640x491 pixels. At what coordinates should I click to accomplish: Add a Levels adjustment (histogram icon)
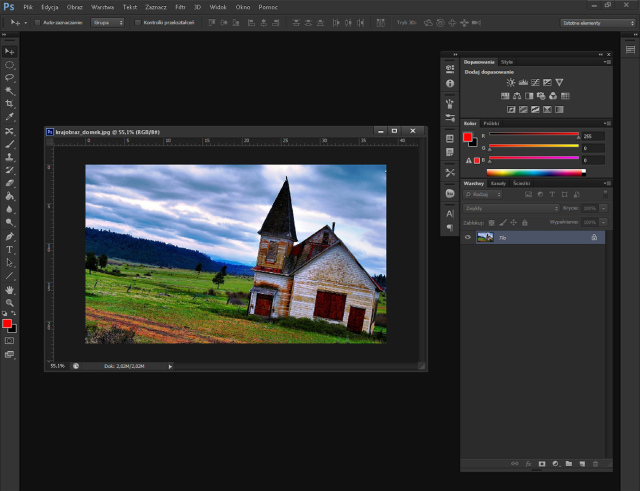click(x=523, y=82)
